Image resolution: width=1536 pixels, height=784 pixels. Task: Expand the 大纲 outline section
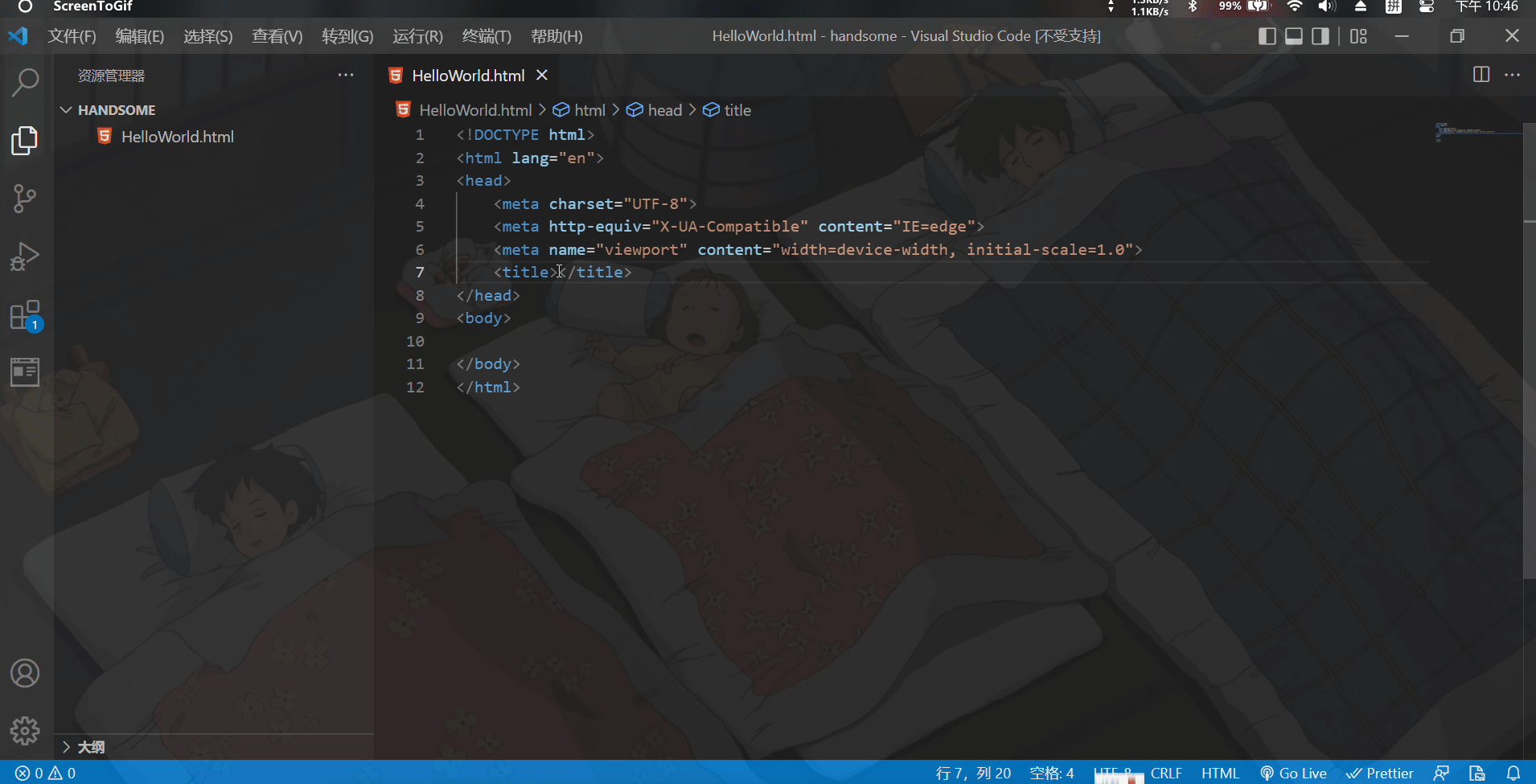tap(67, 747)
